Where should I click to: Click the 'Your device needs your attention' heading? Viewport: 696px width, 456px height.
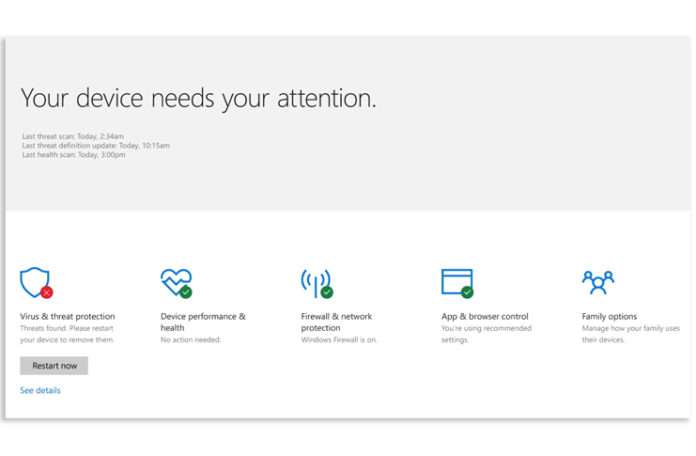coord(199,98)
